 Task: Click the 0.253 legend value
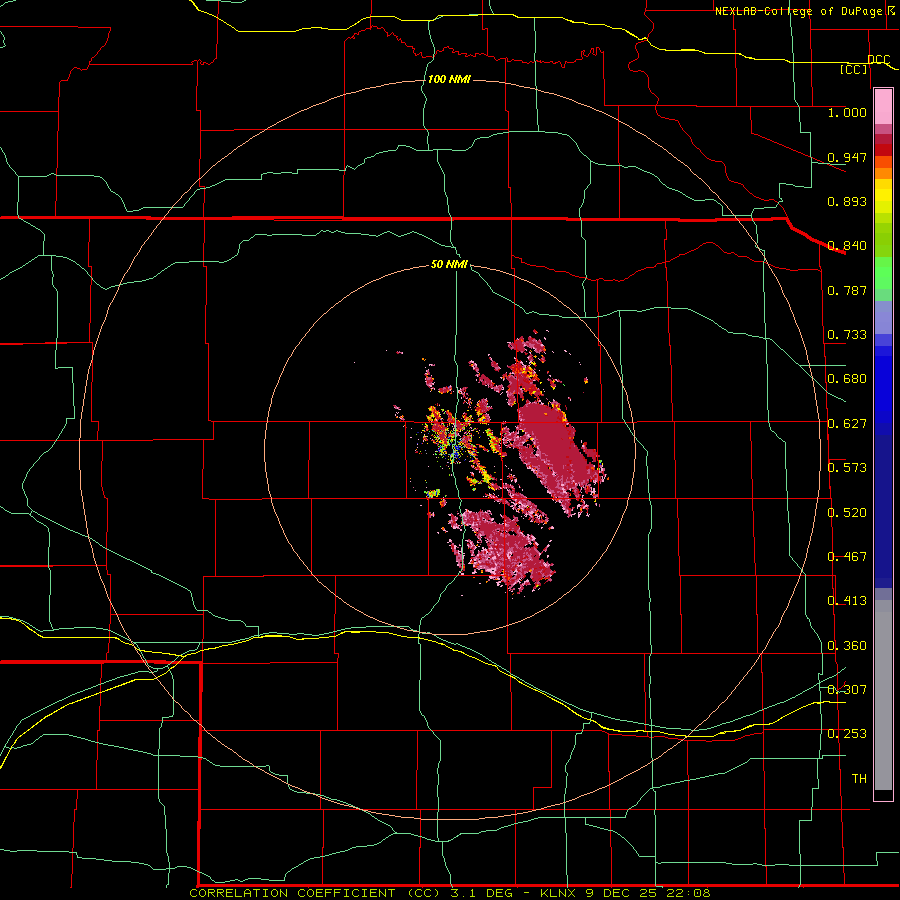(x=847, y=734)
